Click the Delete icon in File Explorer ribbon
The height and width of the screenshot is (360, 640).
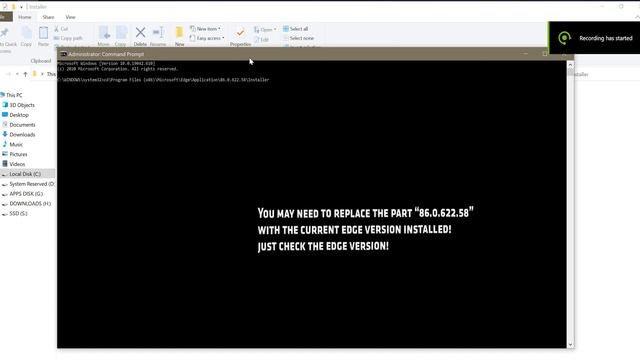click(x=140, y=32)
